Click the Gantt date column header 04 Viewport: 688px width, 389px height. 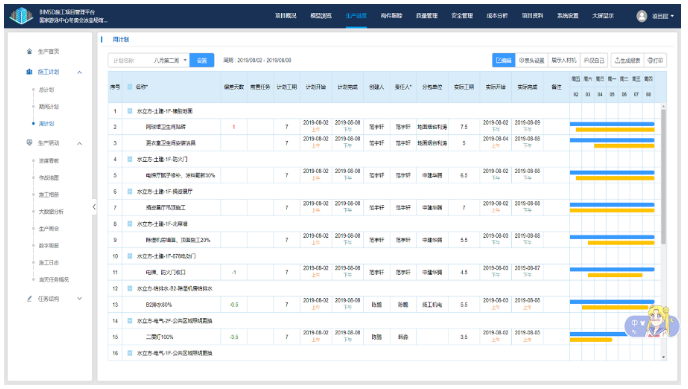coord(600,94)
